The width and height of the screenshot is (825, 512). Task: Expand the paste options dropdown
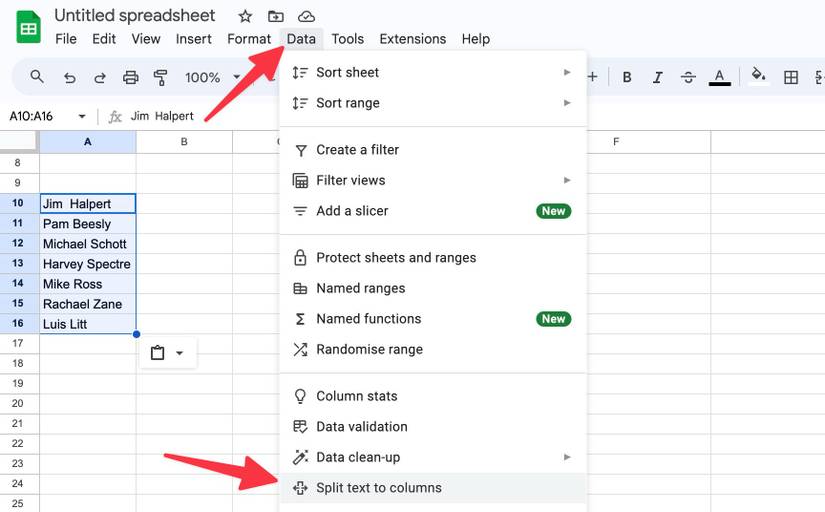tap(180, 353)
